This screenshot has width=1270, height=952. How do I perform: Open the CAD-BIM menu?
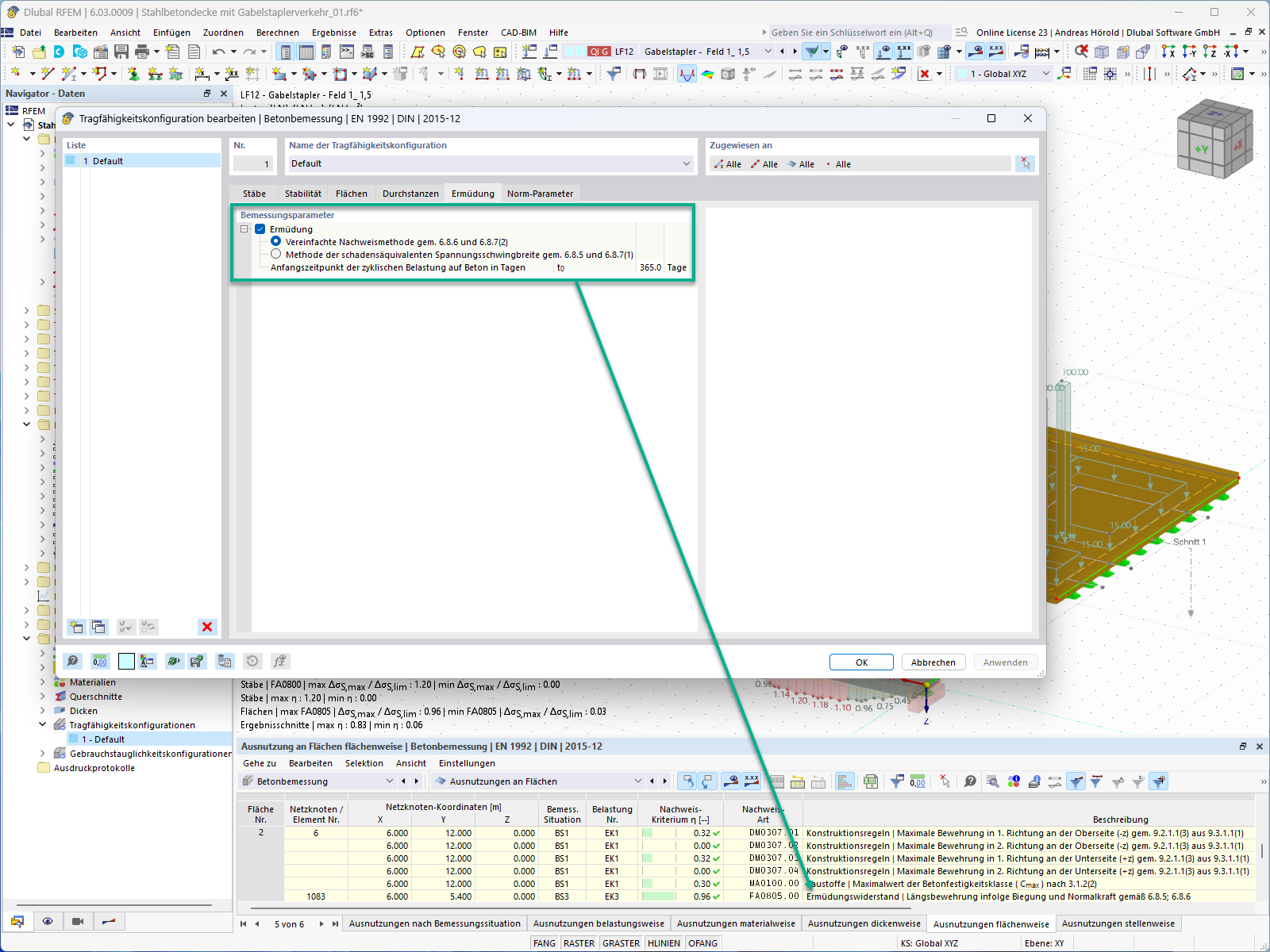(x=518, y=33)
